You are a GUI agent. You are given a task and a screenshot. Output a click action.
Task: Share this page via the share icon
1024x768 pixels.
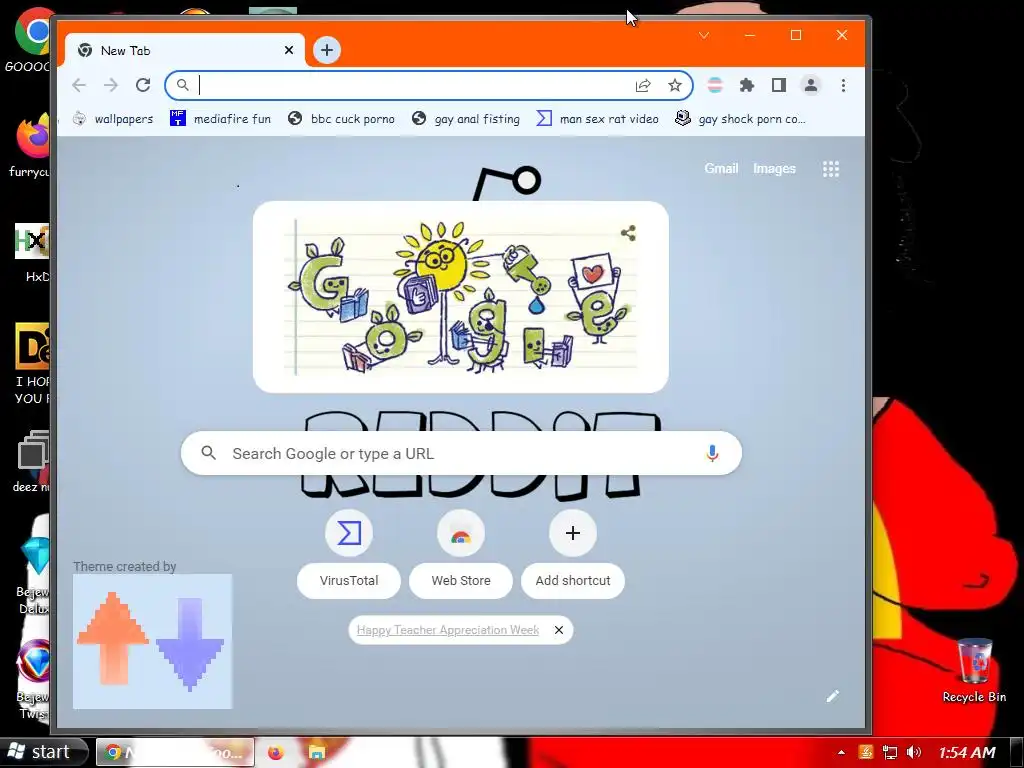tap(643, 85)
